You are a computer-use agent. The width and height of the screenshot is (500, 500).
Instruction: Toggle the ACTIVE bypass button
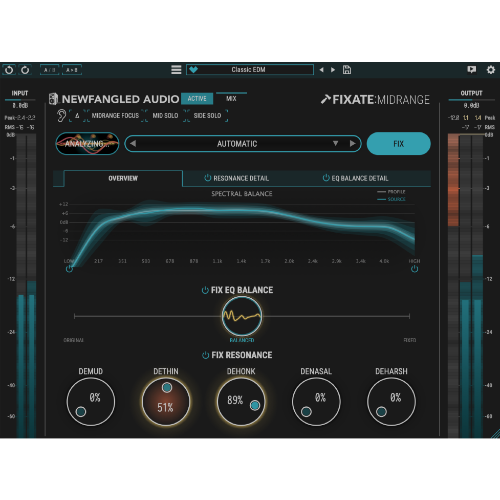[197, 99]
